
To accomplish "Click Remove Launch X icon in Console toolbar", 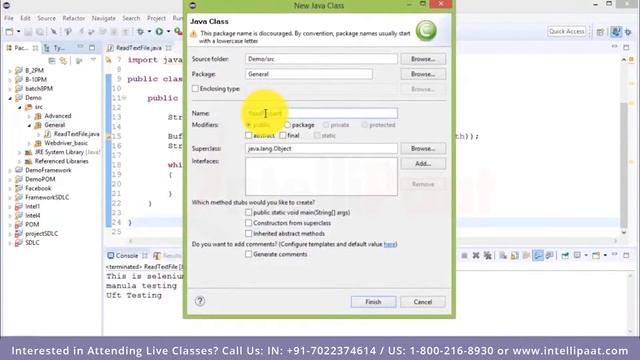I will tap(476, 256).
